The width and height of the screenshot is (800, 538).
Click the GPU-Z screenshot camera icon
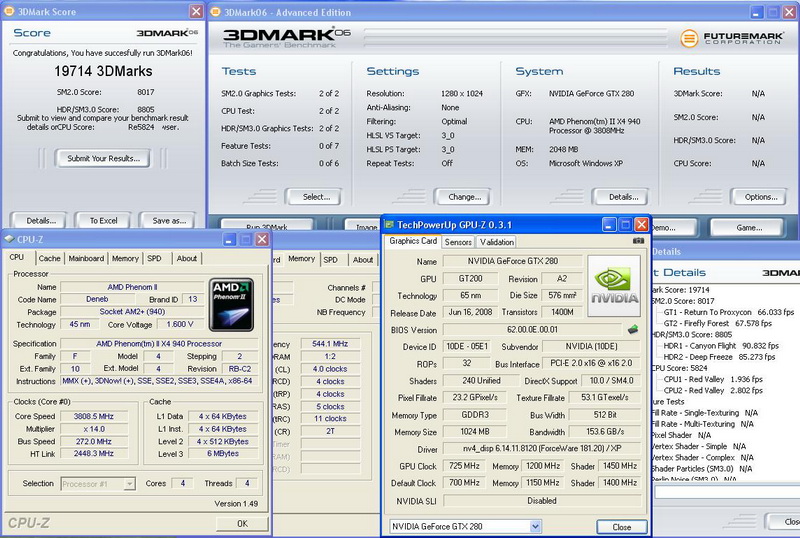638,240
